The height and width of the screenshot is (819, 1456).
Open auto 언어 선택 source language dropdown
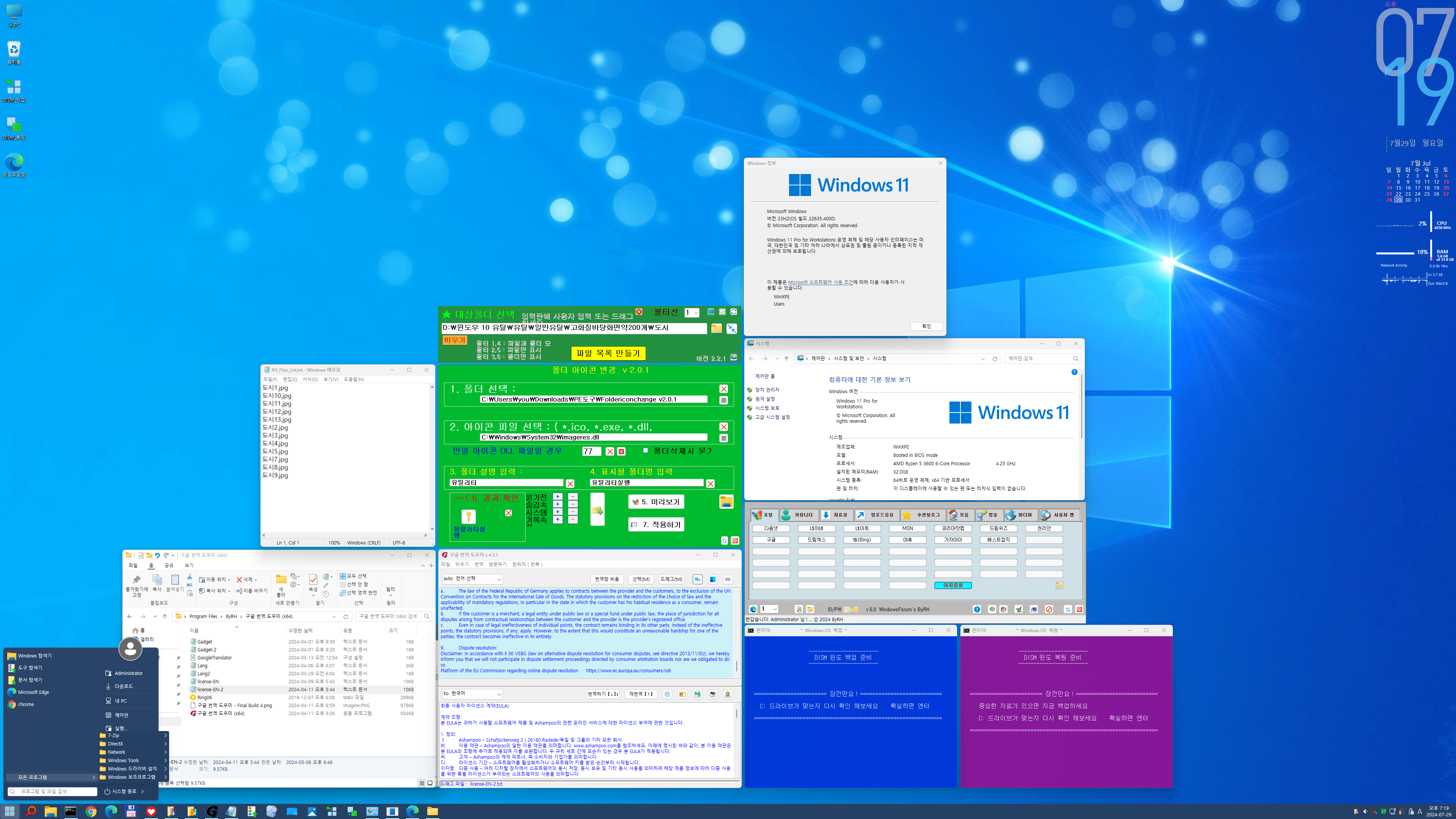tap(472, 579)
